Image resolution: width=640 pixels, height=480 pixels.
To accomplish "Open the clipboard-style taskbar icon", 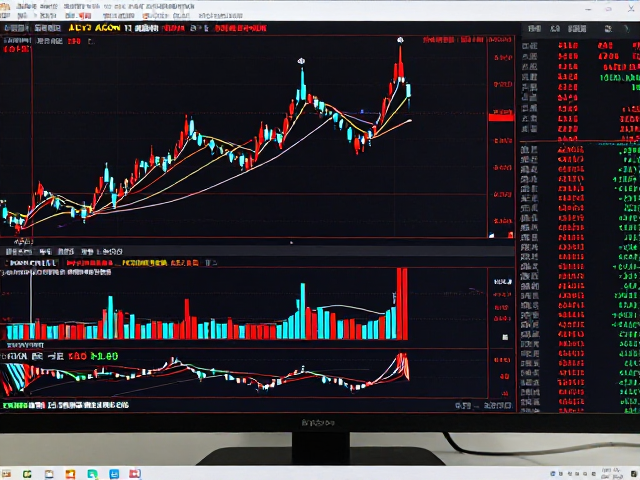I will 49,474.
